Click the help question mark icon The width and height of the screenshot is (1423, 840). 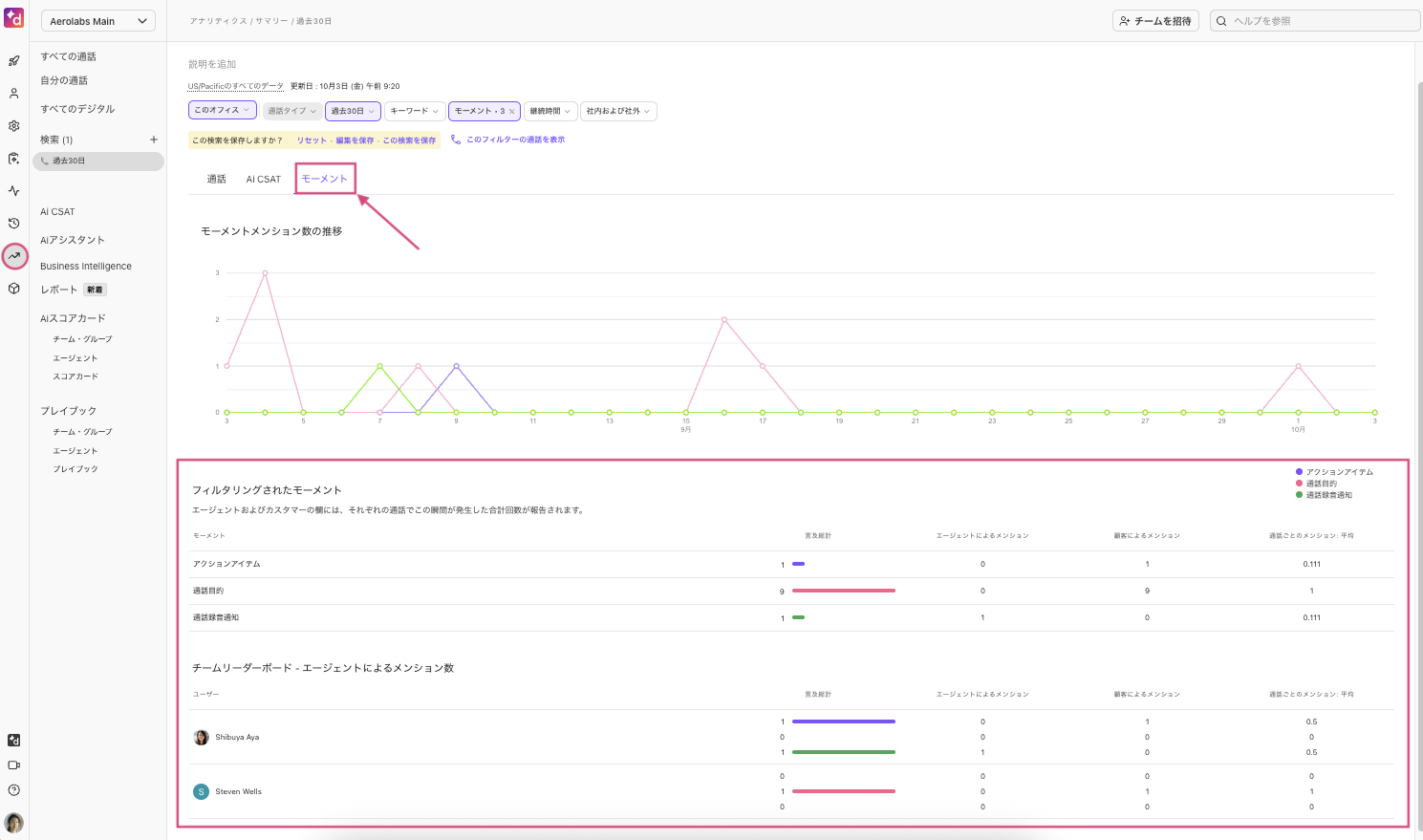[13, 790]
